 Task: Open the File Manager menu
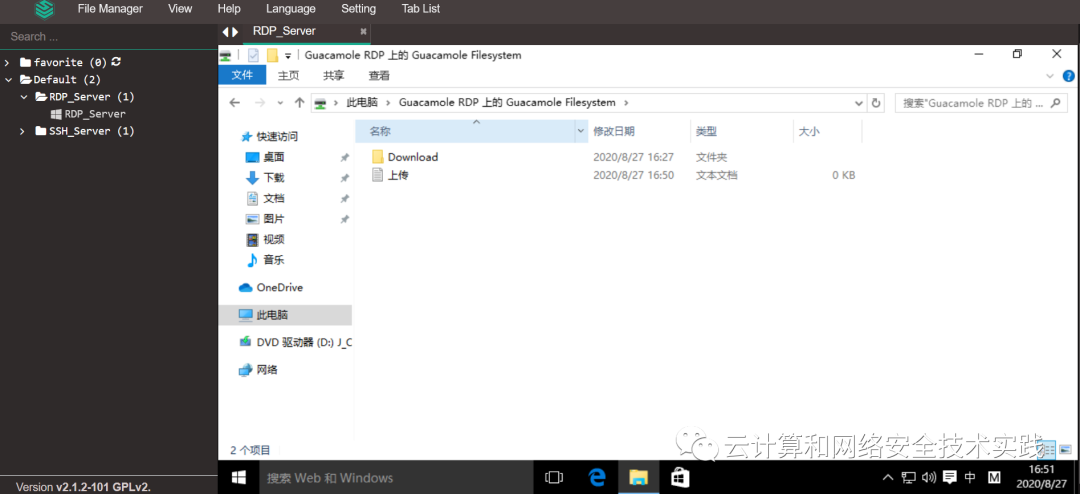click(110, 9)
